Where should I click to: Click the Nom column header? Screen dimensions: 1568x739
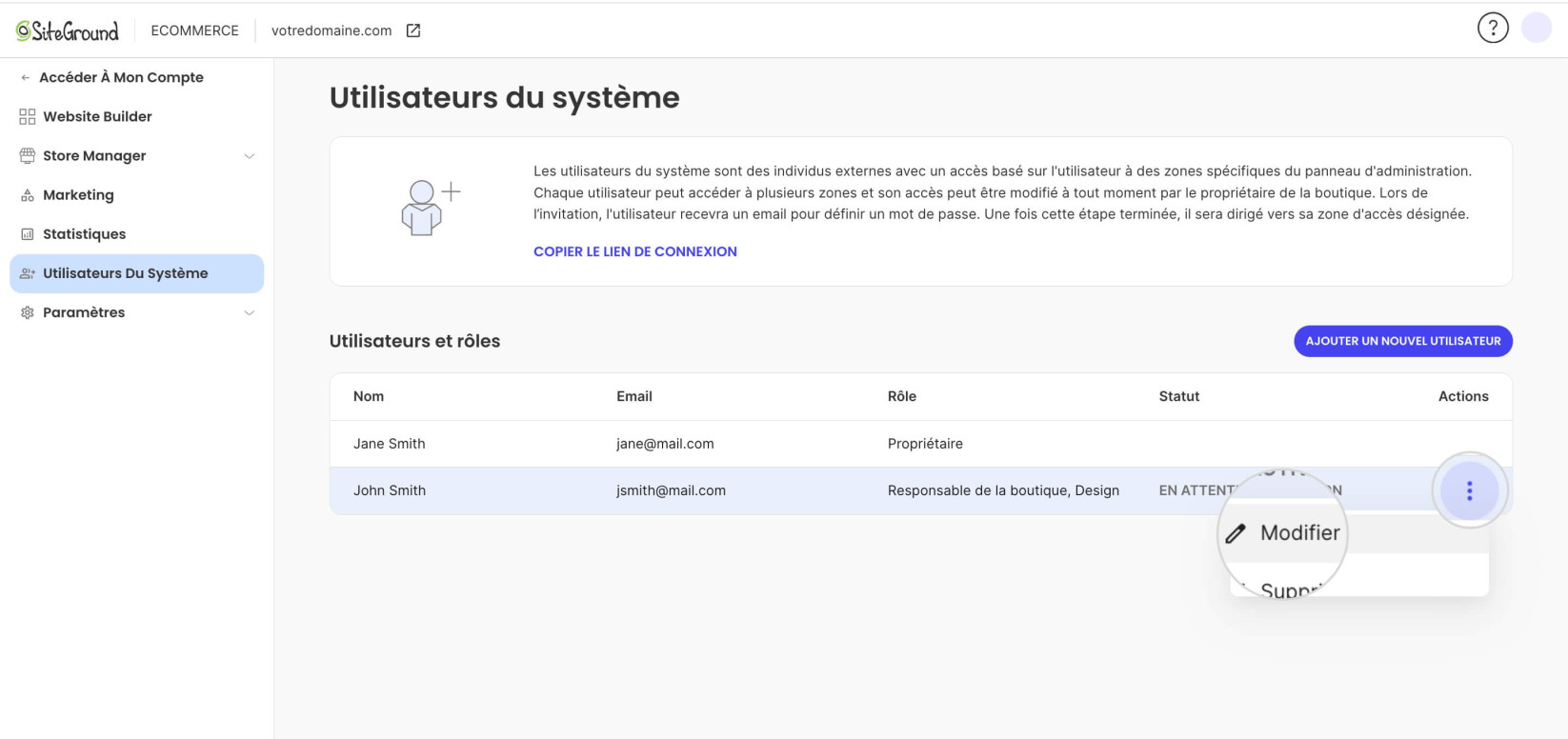coord(369,396)
